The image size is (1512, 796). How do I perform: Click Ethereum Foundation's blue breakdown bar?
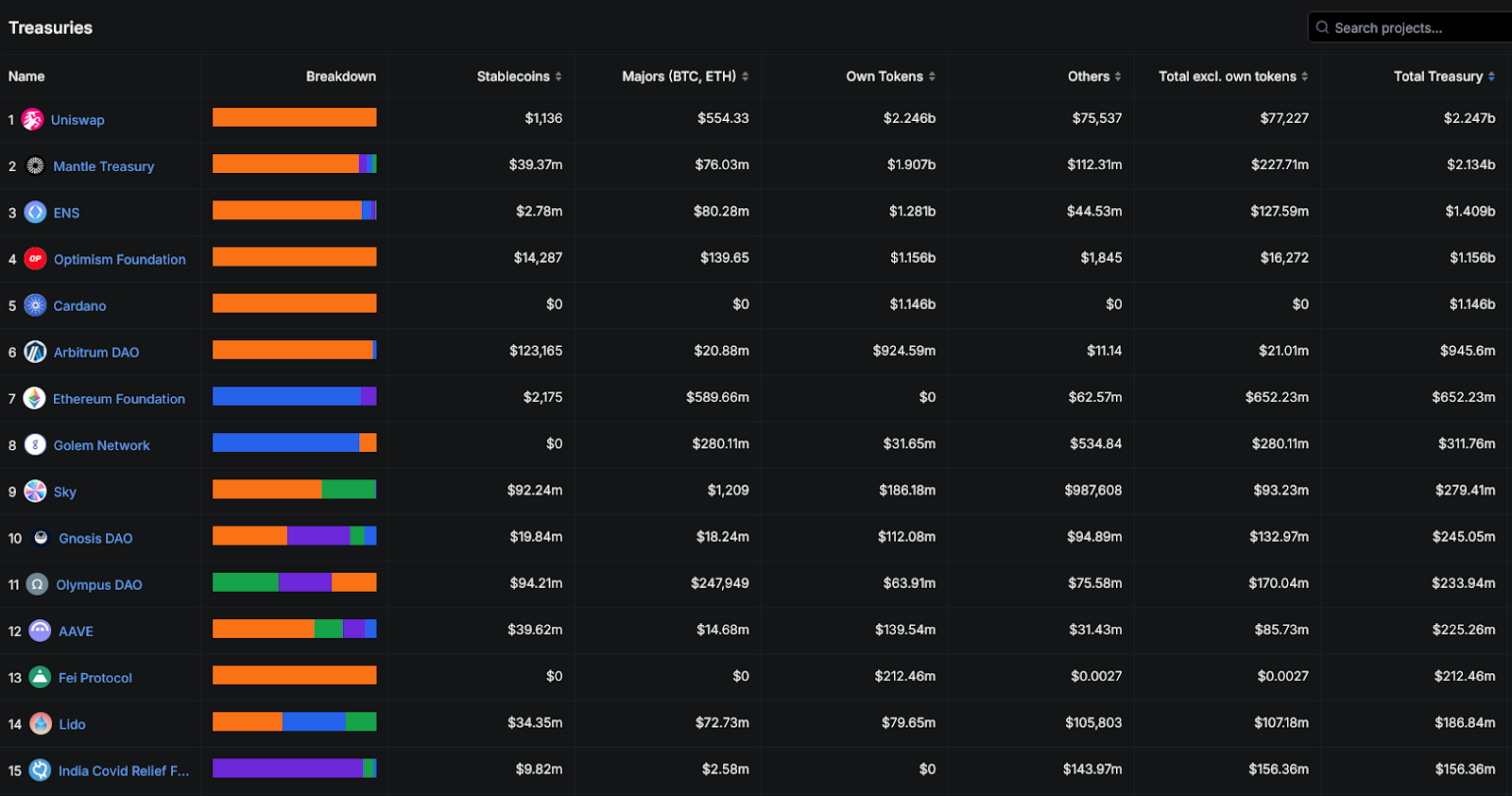click(286, 396)
